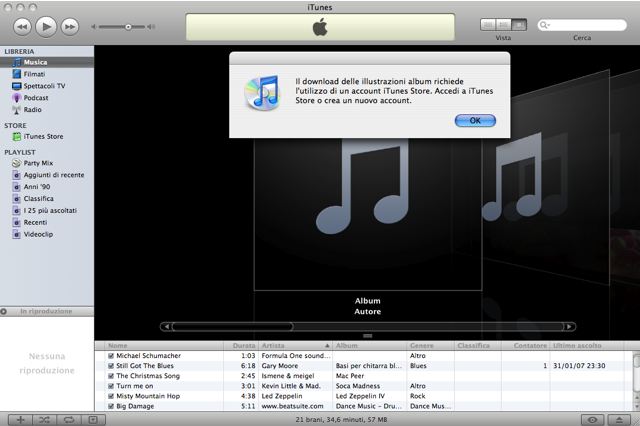
Task: Click the Party Mix disc icon
Action: coord(17,163)
